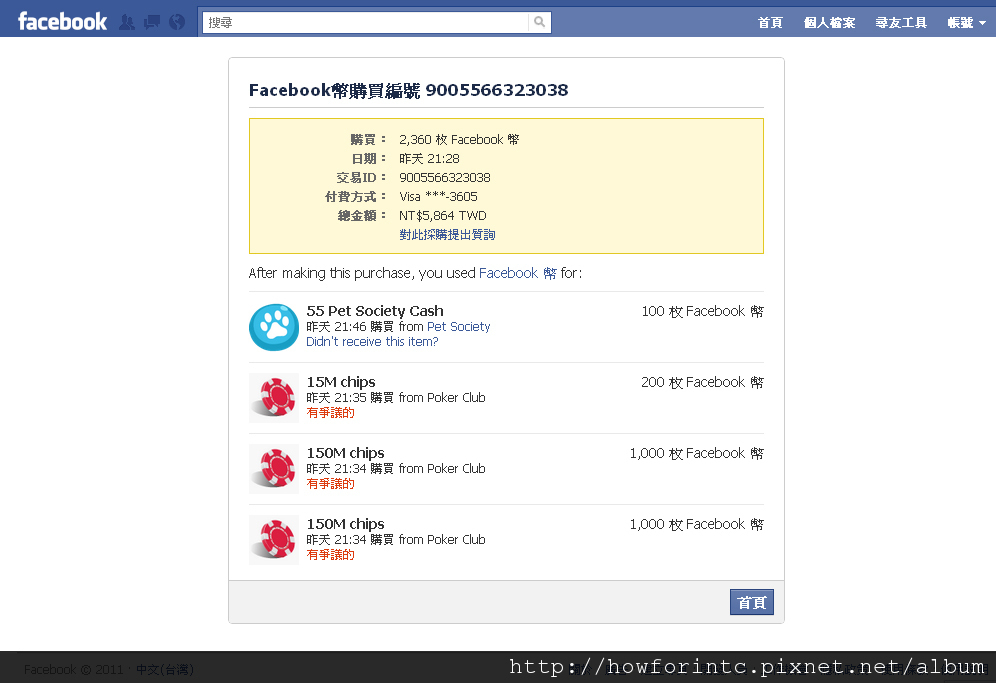996x683 pixels.
Task: Go to 首頁 in top navigation
Action: pos(770,23)
